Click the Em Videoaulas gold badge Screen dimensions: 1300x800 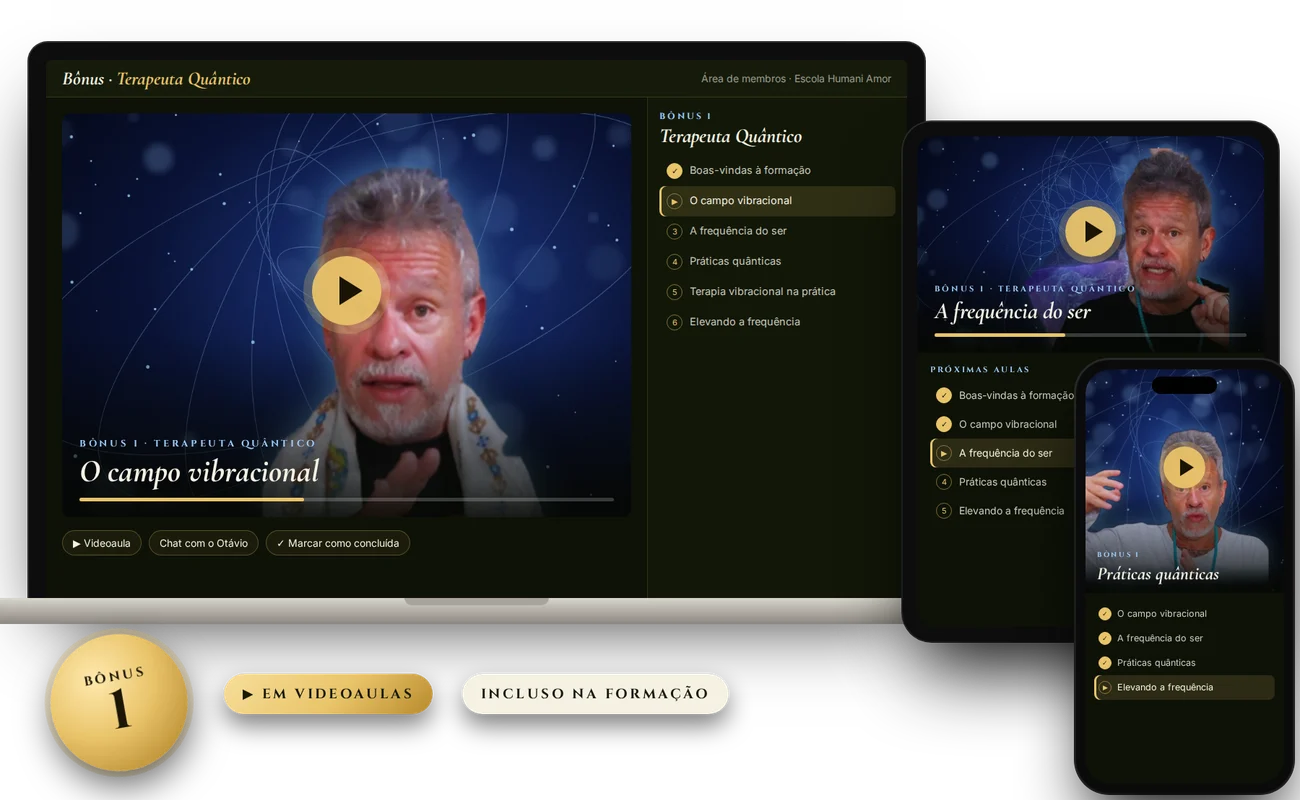coord(328,694)
